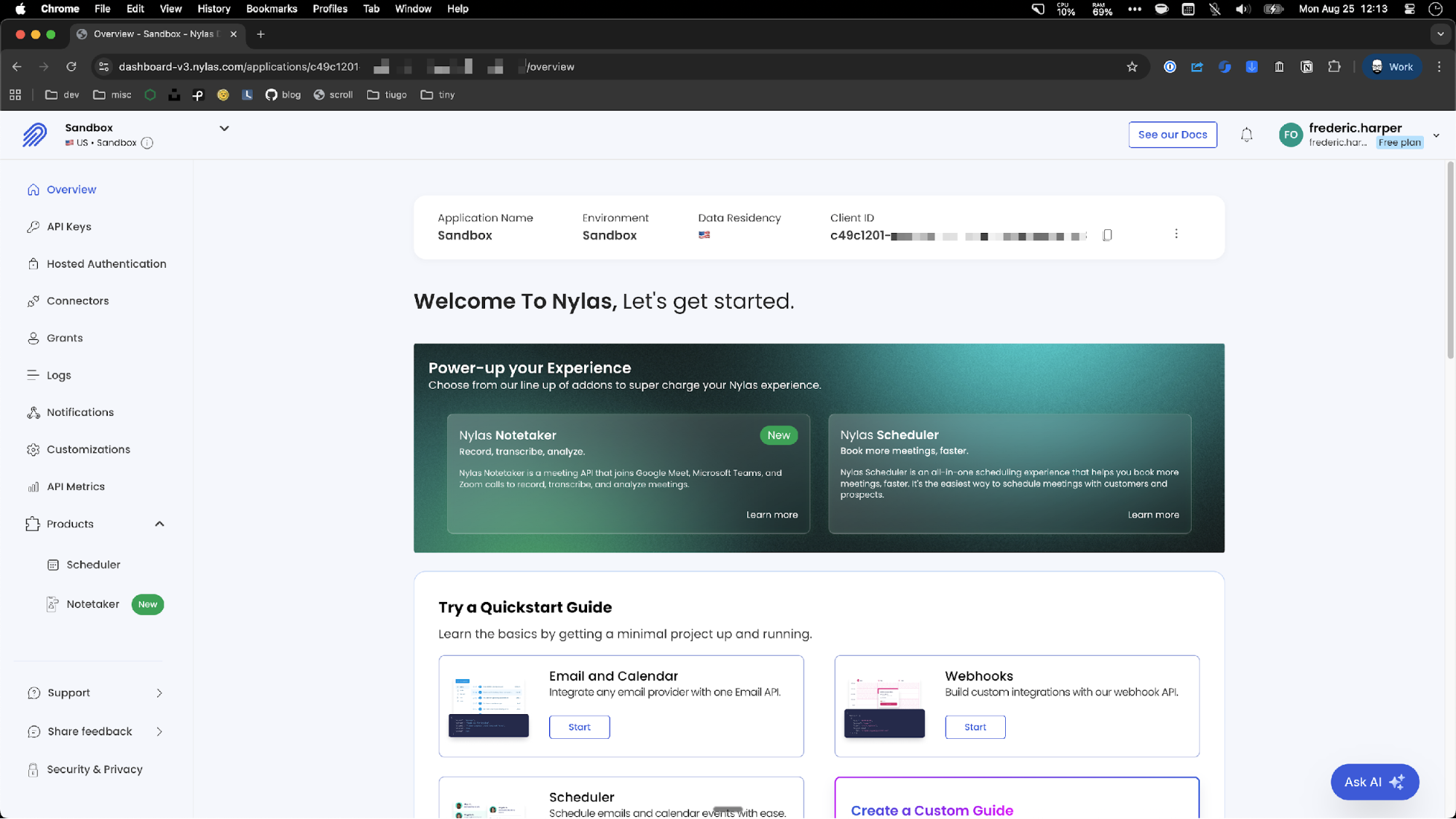Open the Work profile menu

tap(1392, 67)
